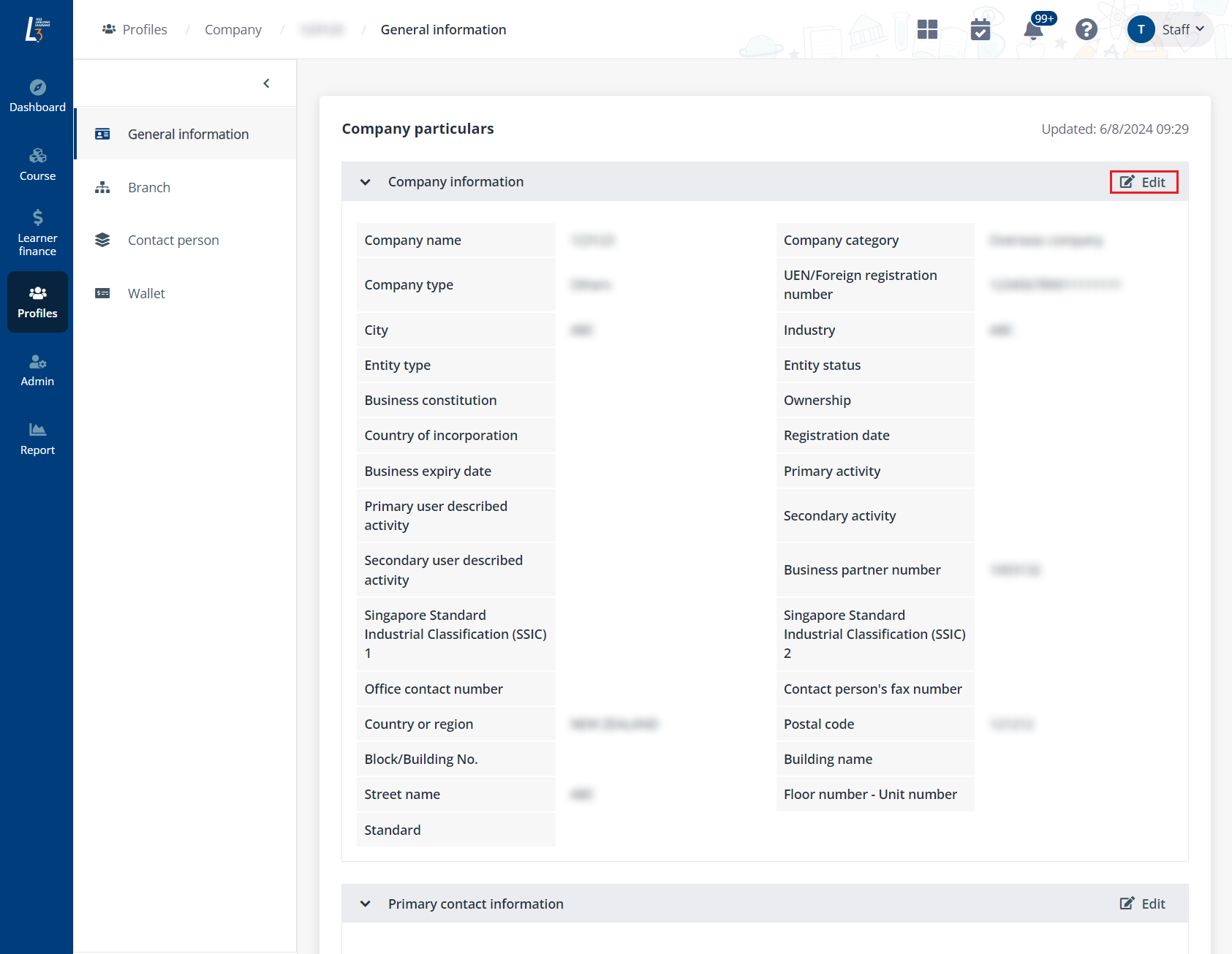Open the Admin user-gear icon

pos(37,362)
